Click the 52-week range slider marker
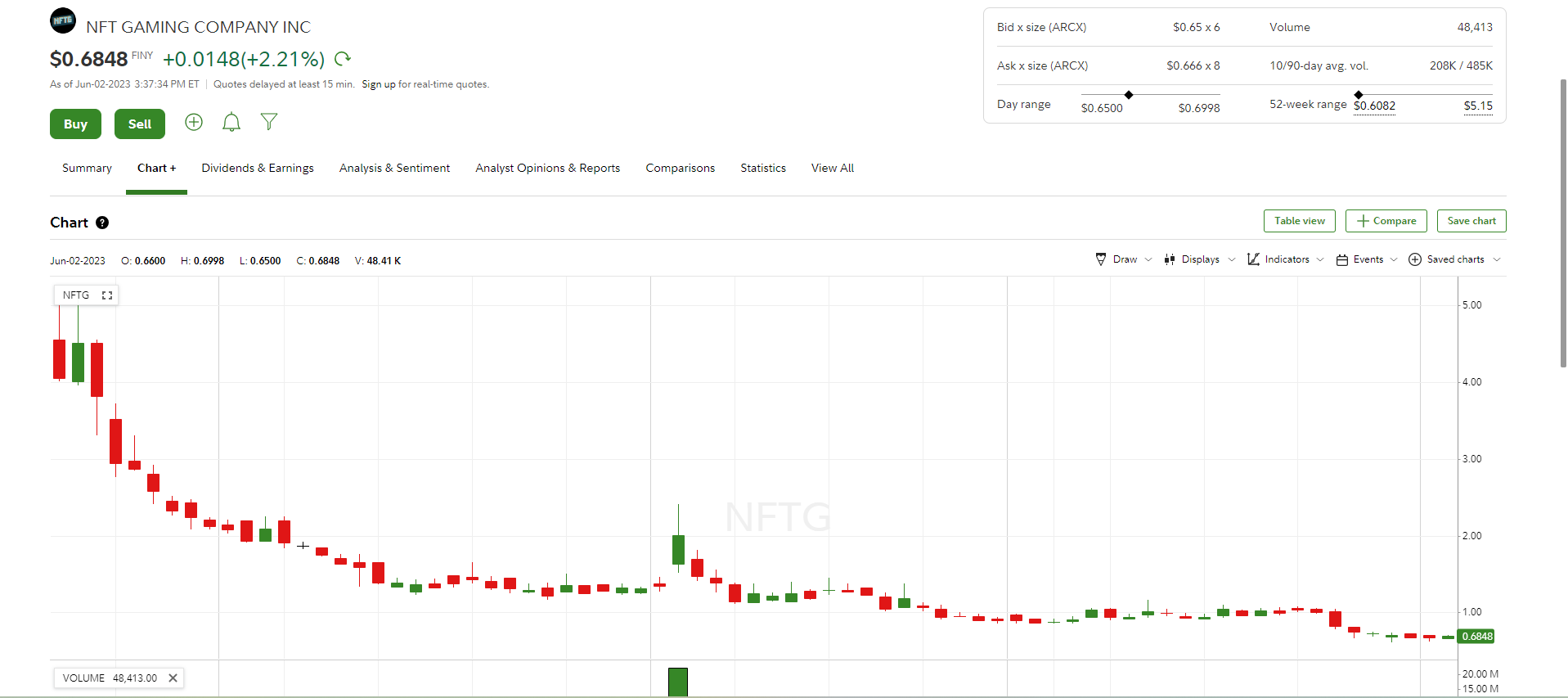Image resolution: width=1568 pixels, height=698 pixels. (1359, 95)
